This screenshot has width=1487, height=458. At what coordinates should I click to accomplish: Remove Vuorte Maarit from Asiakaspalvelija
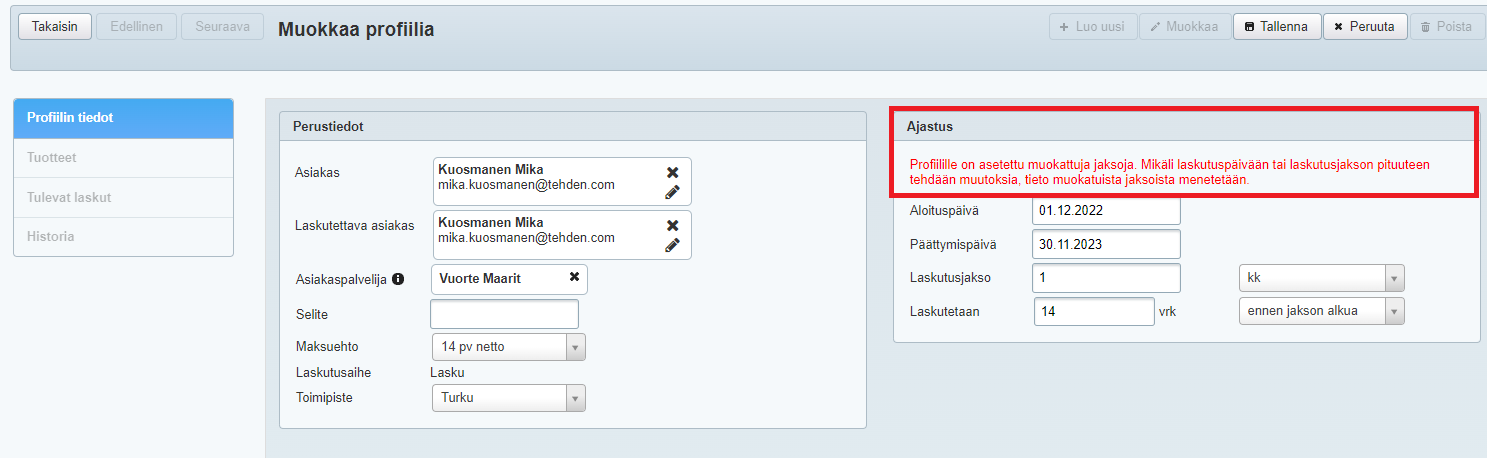(574, 277)
